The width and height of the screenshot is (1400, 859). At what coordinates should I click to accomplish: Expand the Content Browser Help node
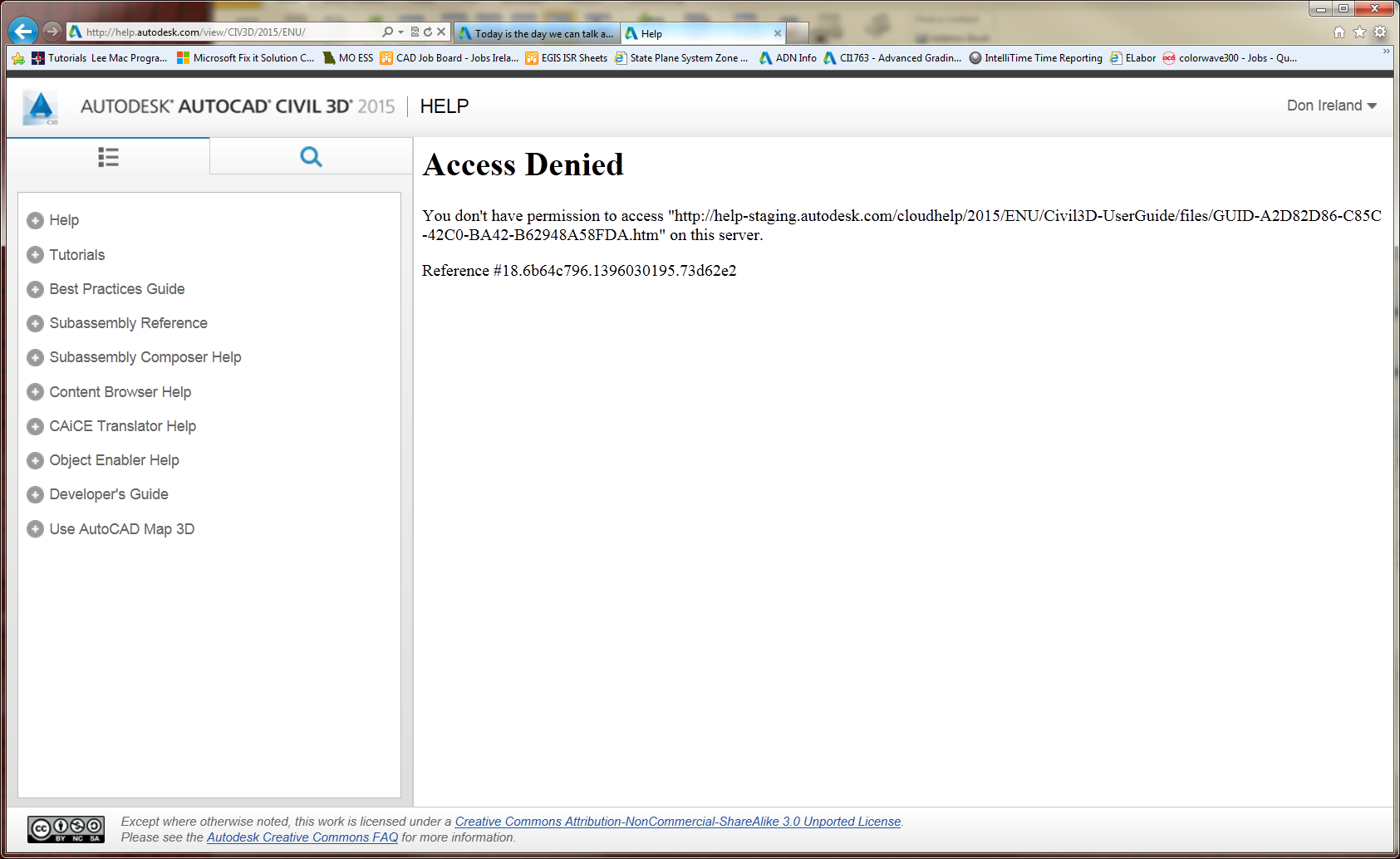point(35,392)
